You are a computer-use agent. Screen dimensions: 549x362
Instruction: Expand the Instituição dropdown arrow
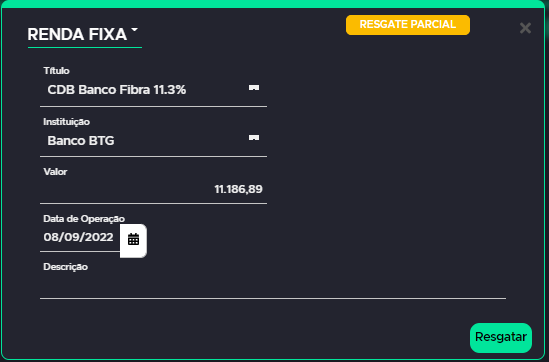pos(254,138)
